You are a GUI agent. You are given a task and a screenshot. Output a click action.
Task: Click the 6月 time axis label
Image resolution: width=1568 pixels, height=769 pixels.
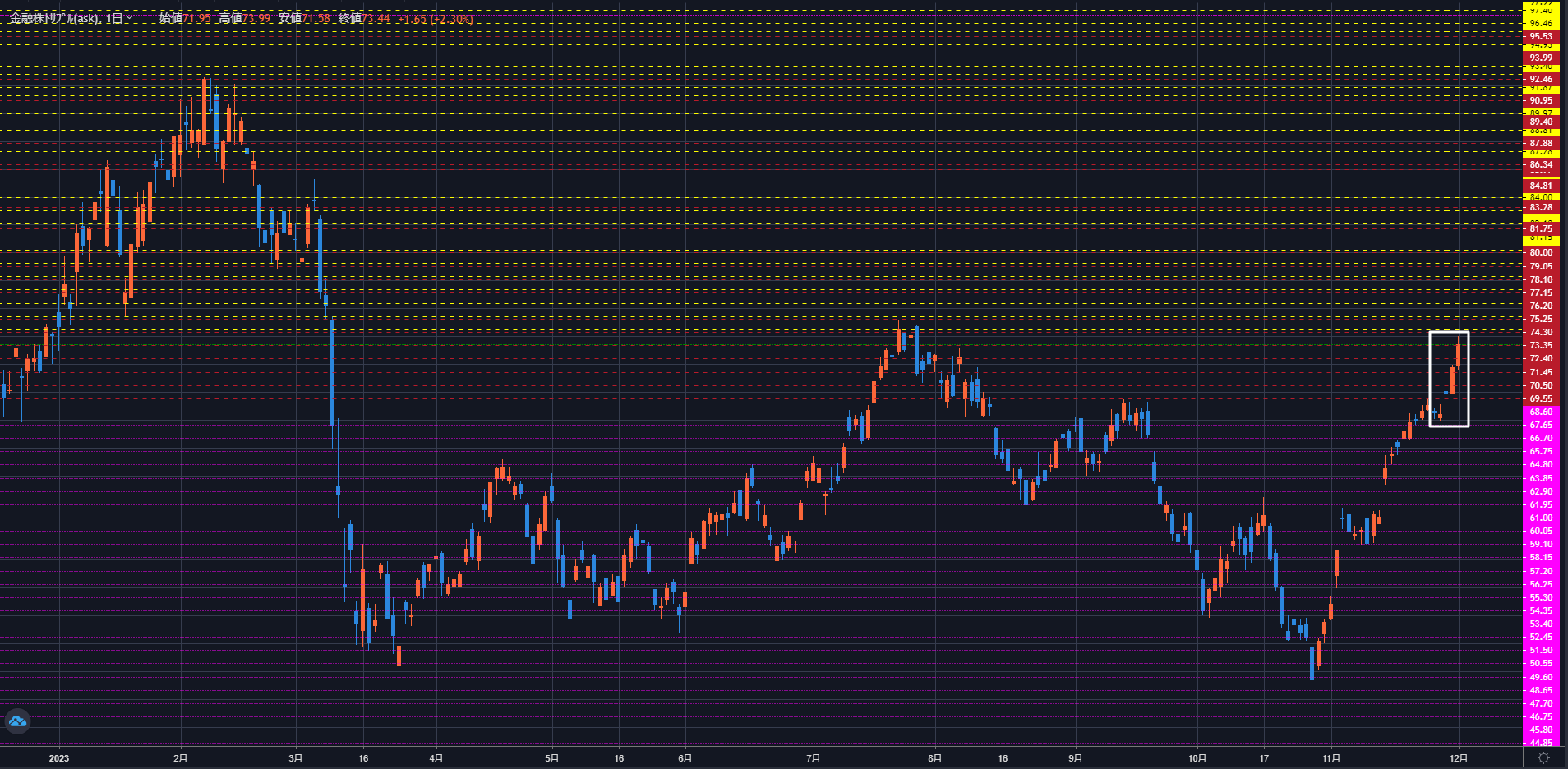click(685, 758)
